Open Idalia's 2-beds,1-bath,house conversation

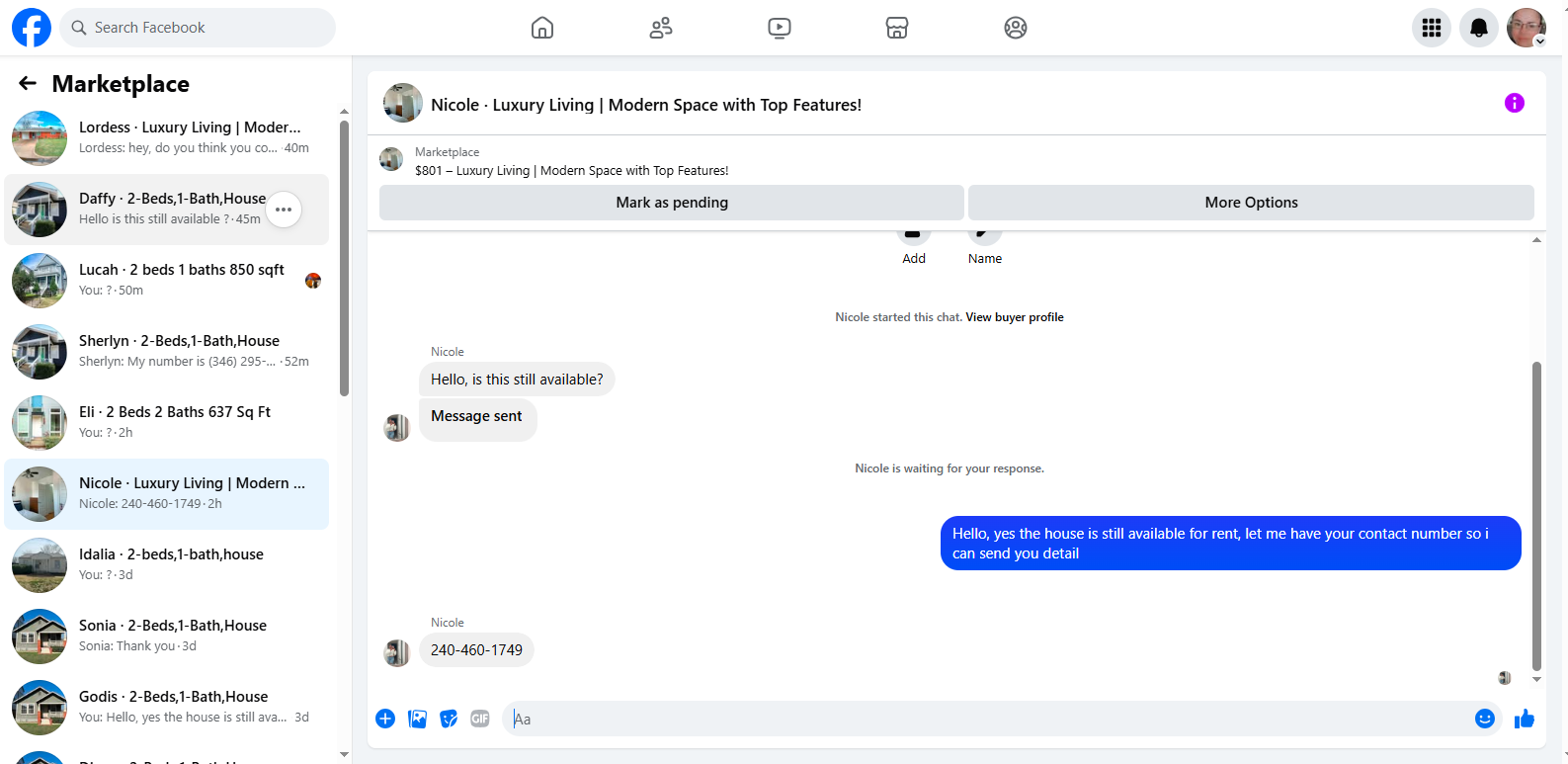[166, 565]
